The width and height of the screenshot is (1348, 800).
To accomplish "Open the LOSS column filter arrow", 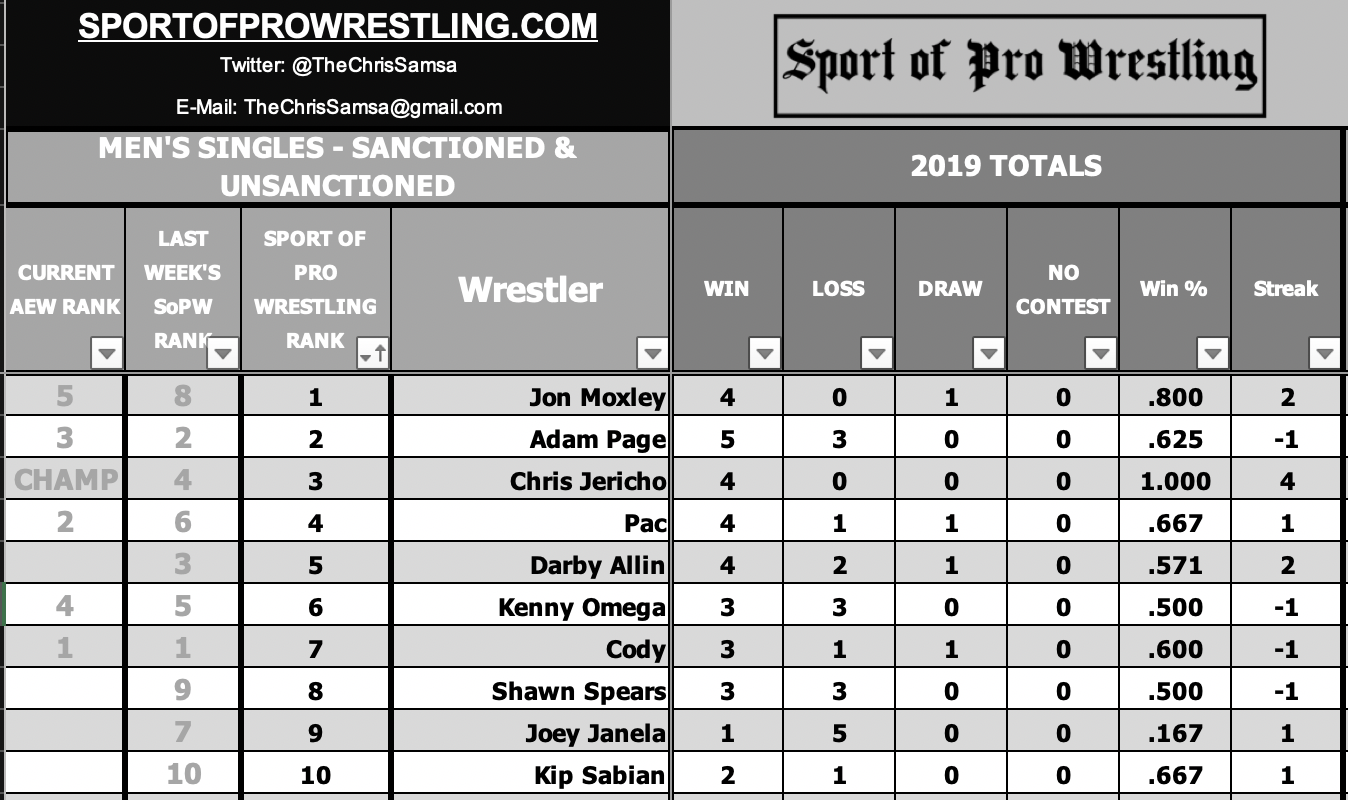I will pos(877,353).
